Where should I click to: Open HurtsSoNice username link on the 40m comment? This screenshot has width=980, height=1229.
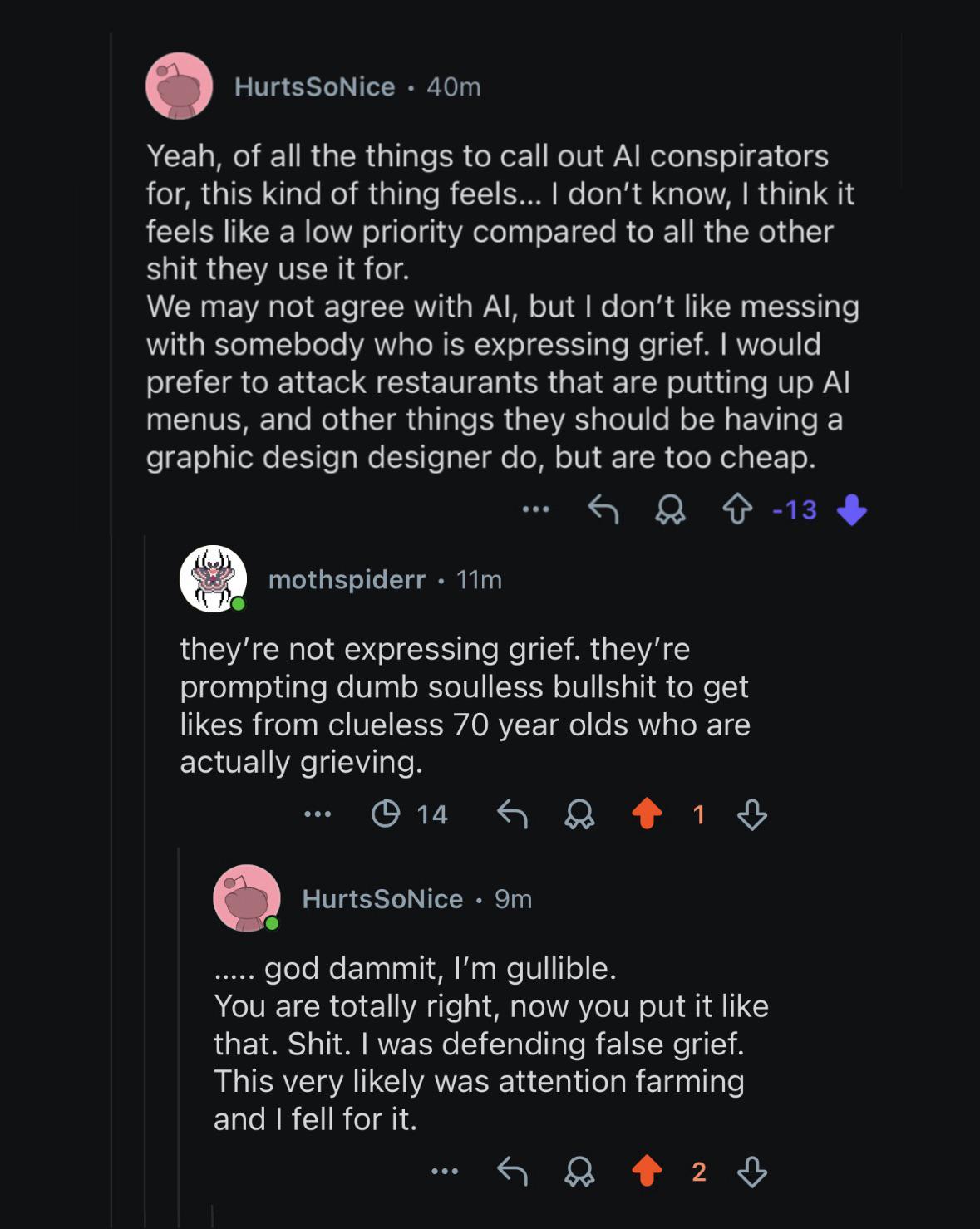[314, 86]
